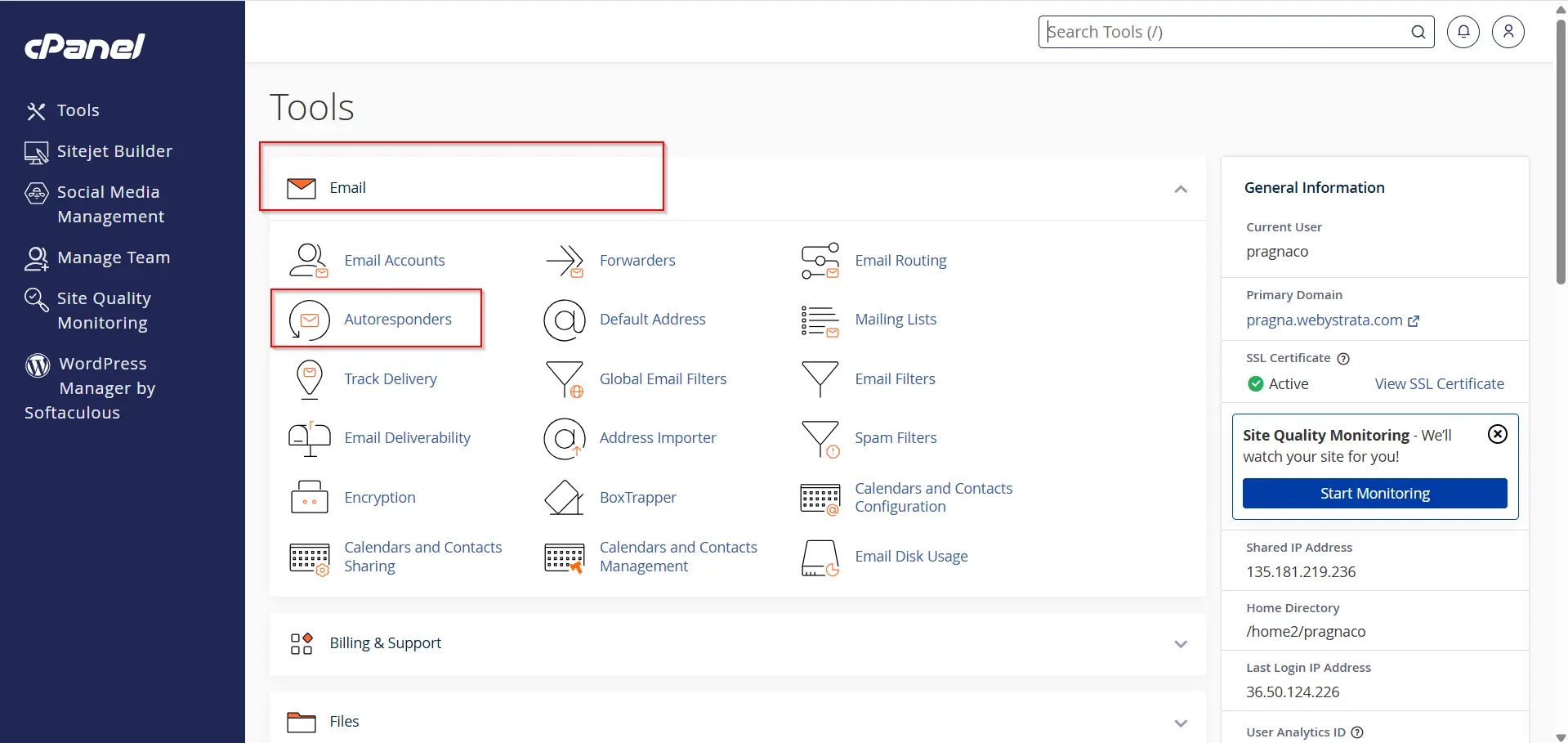The width and height of the screenshot is (1568, 743).
Task: Dismiss the Site Quality Monitoring banner
Action: pyautogui.click(x=1498, y=434)
